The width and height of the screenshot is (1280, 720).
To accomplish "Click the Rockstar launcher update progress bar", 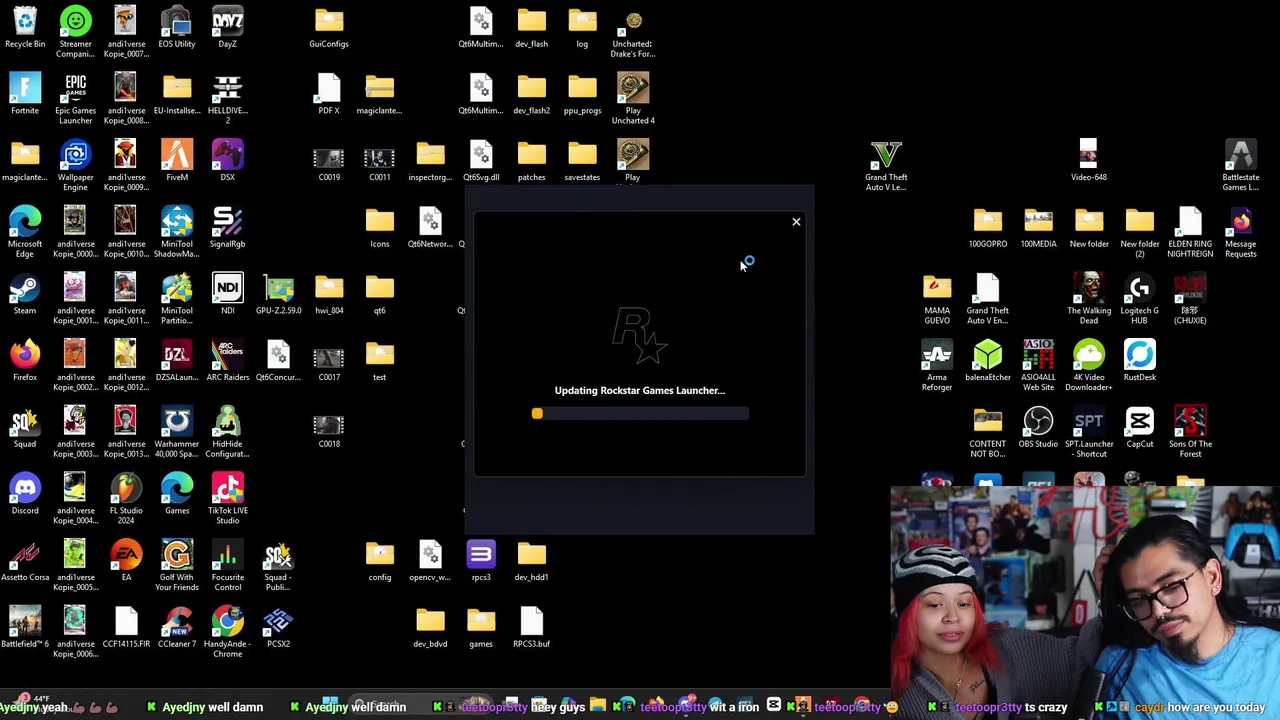I will [640, 414].
